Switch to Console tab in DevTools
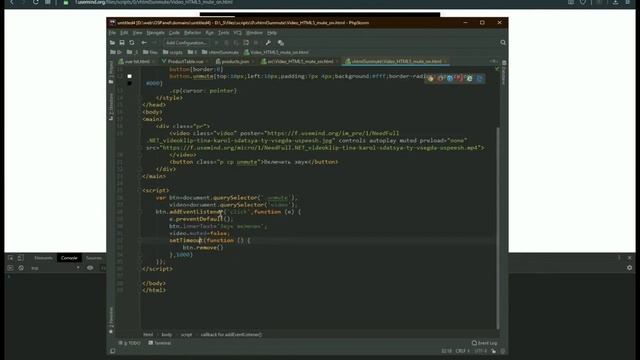 pyautogui.click(x=69, y=258)
